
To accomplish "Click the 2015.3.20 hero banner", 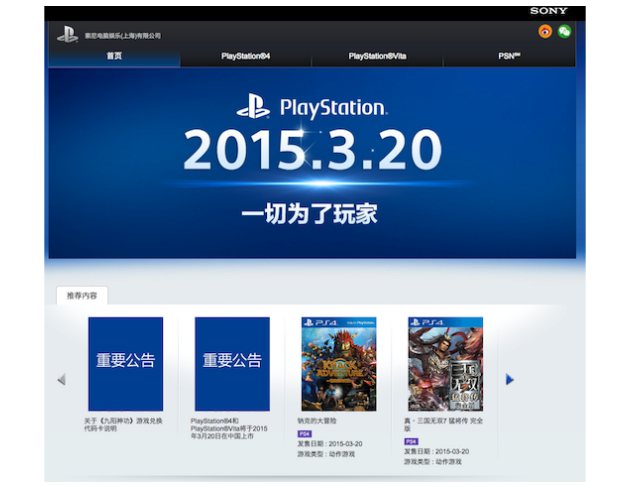I will tap(312, 163).
